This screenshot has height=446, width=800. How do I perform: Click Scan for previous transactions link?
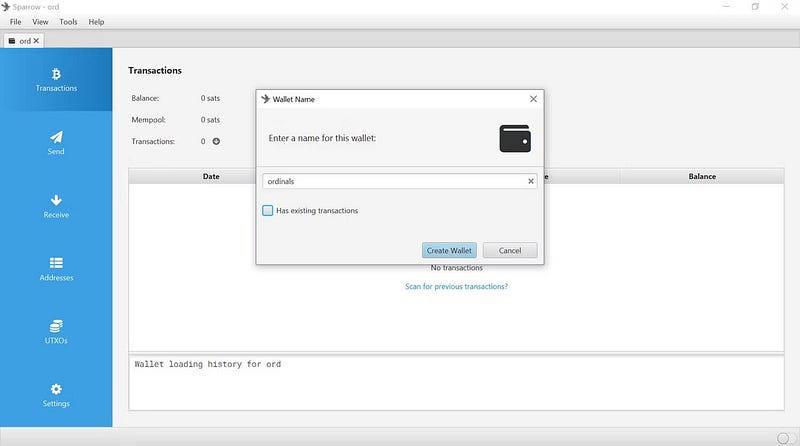tap(456, 286)
